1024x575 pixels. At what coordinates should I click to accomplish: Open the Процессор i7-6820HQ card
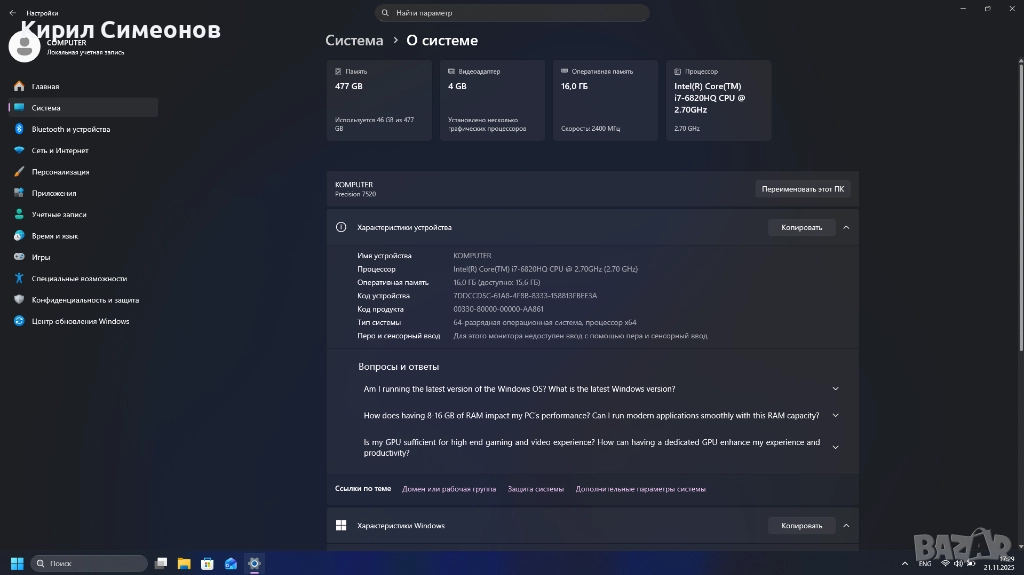coord(718,100)
